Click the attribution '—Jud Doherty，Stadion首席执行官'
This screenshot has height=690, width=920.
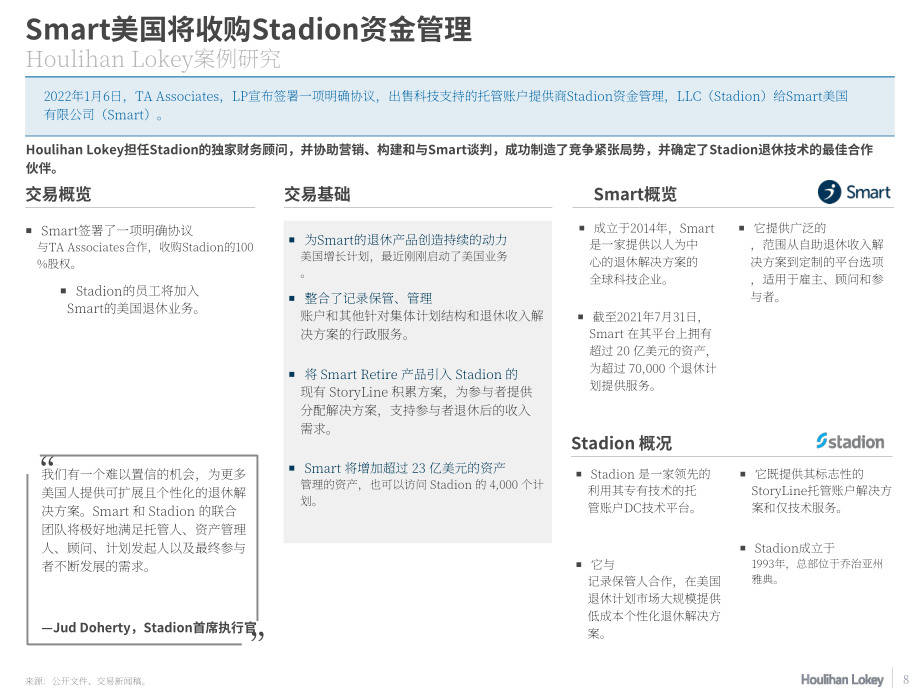[x=149, y=627]
